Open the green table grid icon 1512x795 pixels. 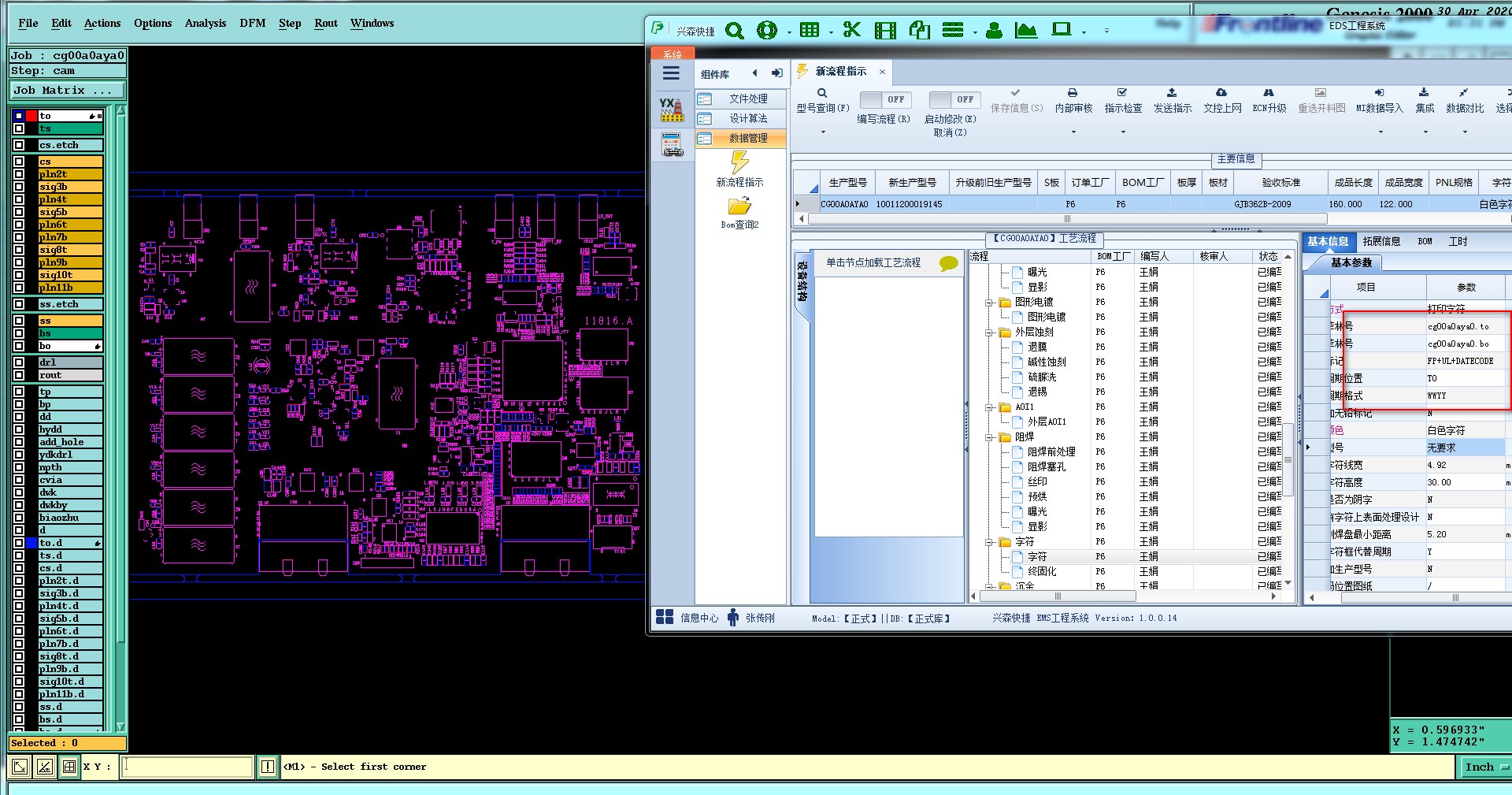(x=810, y=31)
